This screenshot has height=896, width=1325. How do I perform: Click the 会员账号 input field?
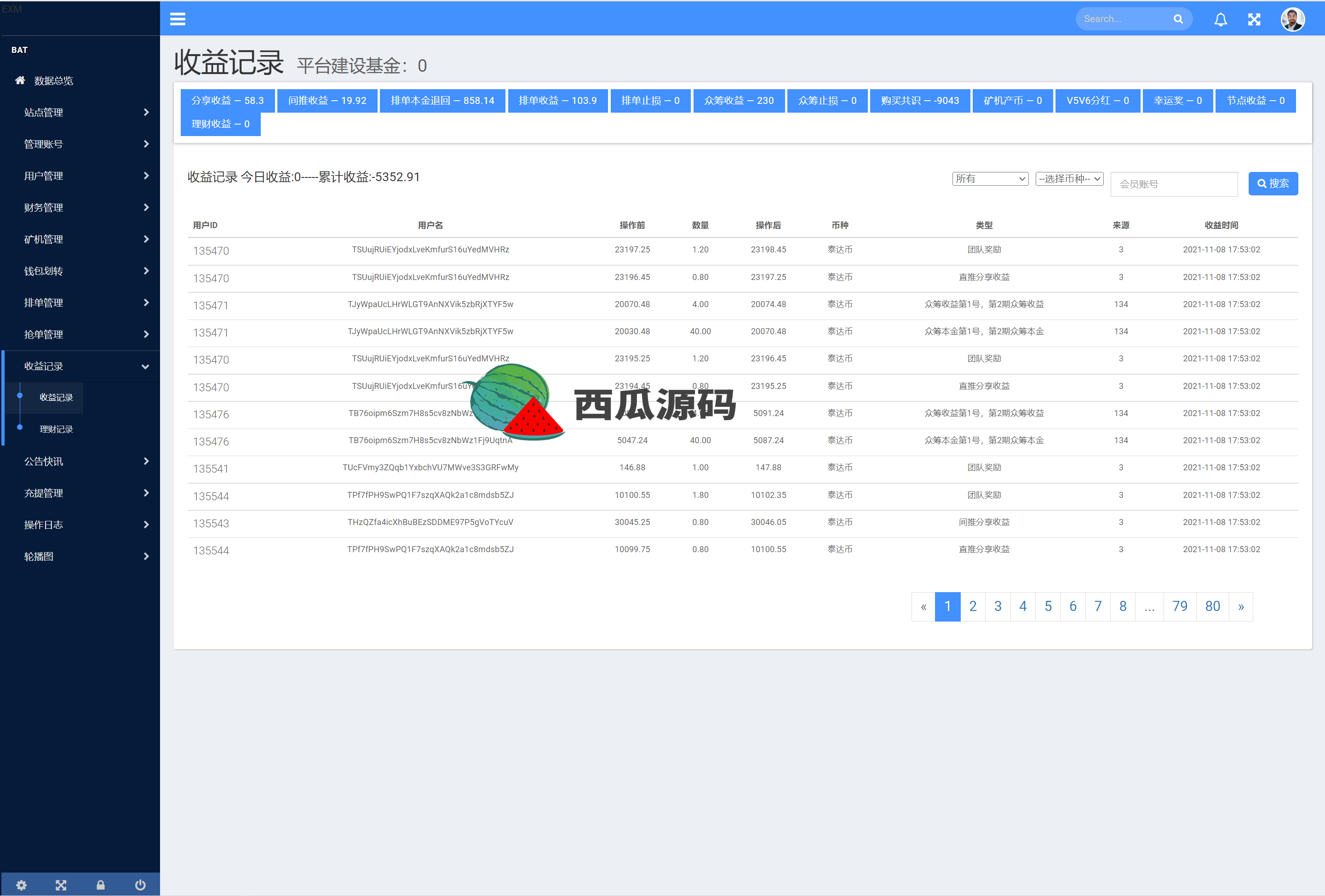pyautogui.click(x=1174, y=184)
